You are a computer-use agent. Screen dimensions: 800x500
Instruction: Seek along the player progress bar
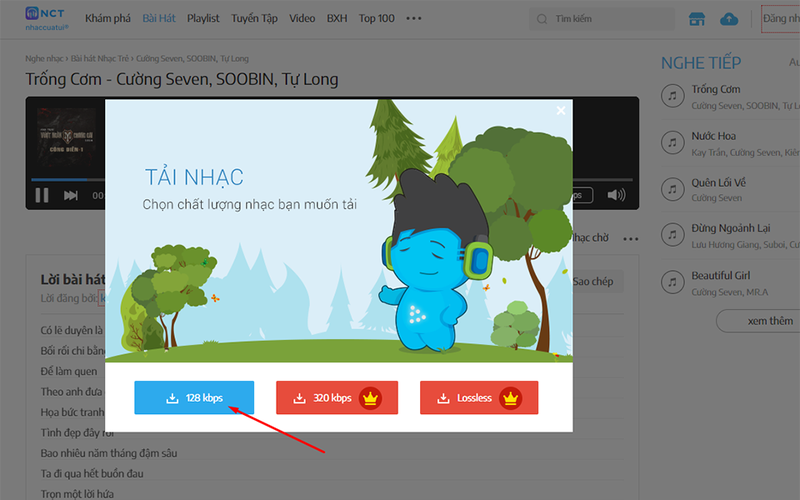[332, 180]
